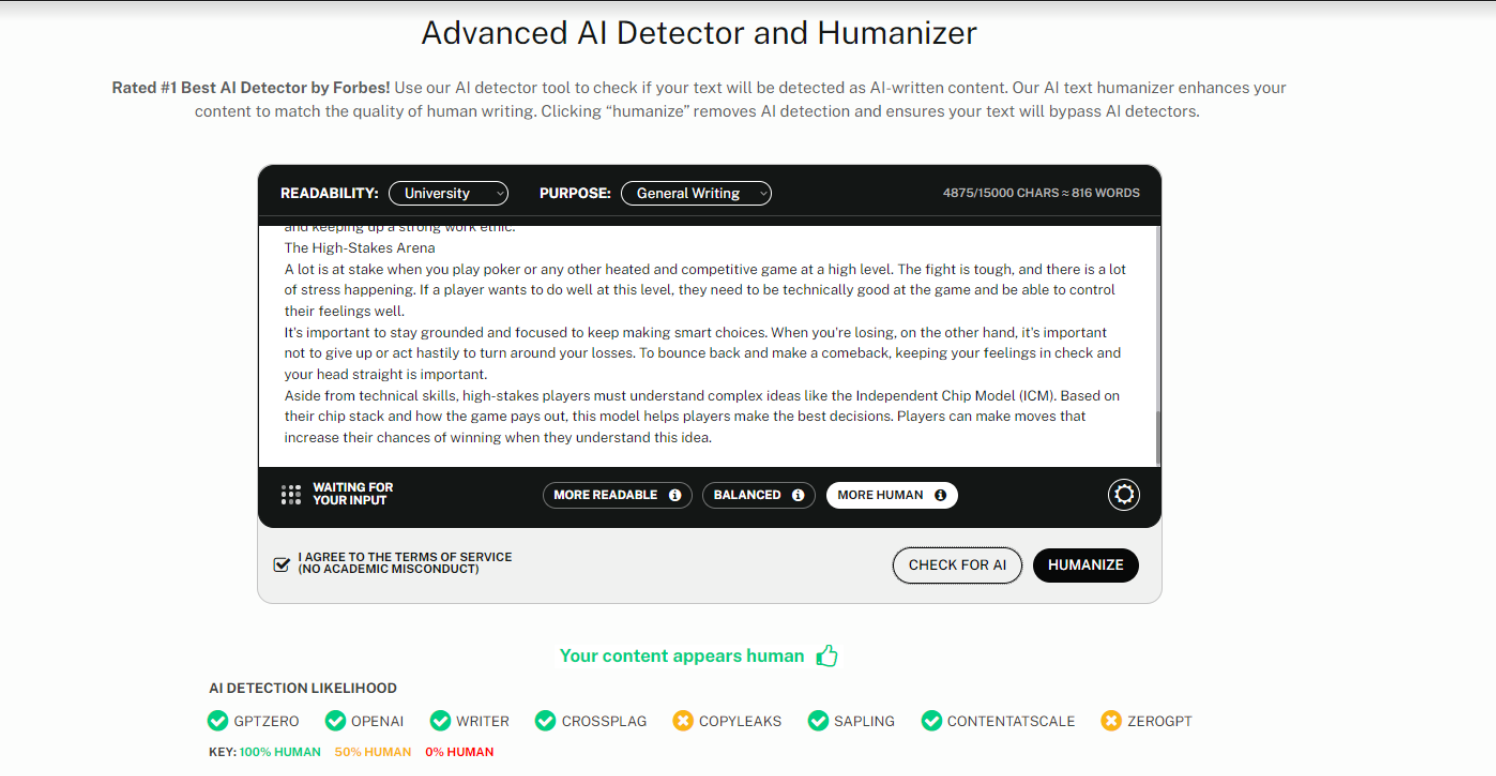The image size is (1496, 776).
Task: Click the ZeroGPT orange X icon
Action: pyautogui.click(x=1111, y=721)
